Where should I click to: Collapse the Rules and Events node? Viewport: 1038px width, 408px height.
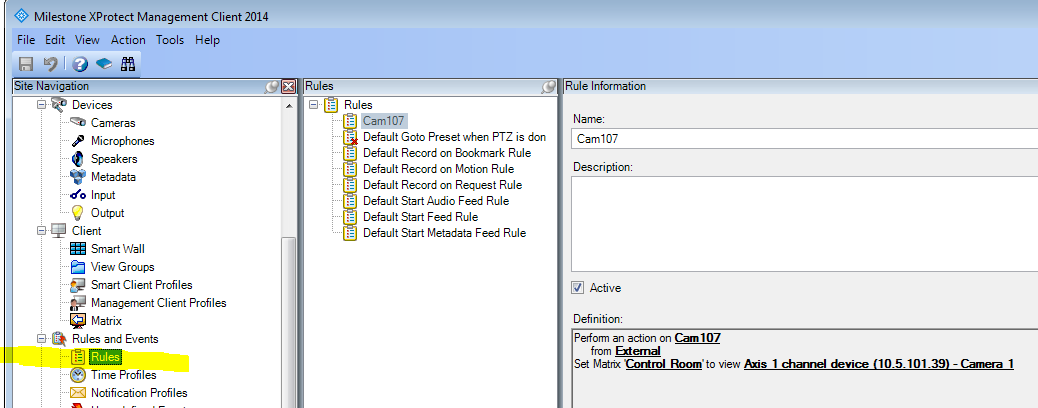click(41, 339)
